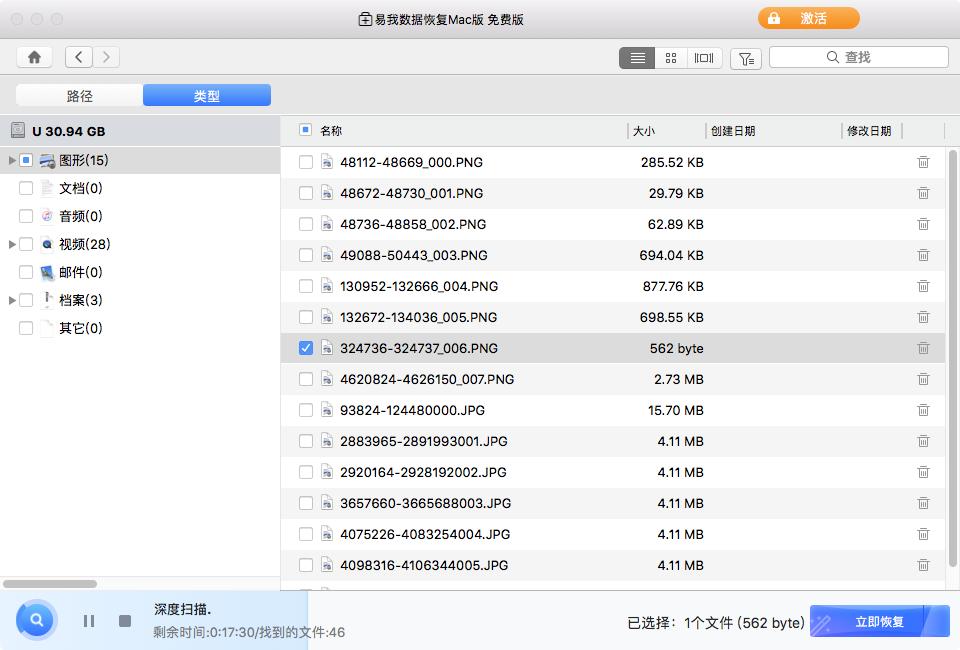This screenshot has height=650, width=960.
Task: Stop the deep scan
Action: pyautogui.click(x=122, y=620)
